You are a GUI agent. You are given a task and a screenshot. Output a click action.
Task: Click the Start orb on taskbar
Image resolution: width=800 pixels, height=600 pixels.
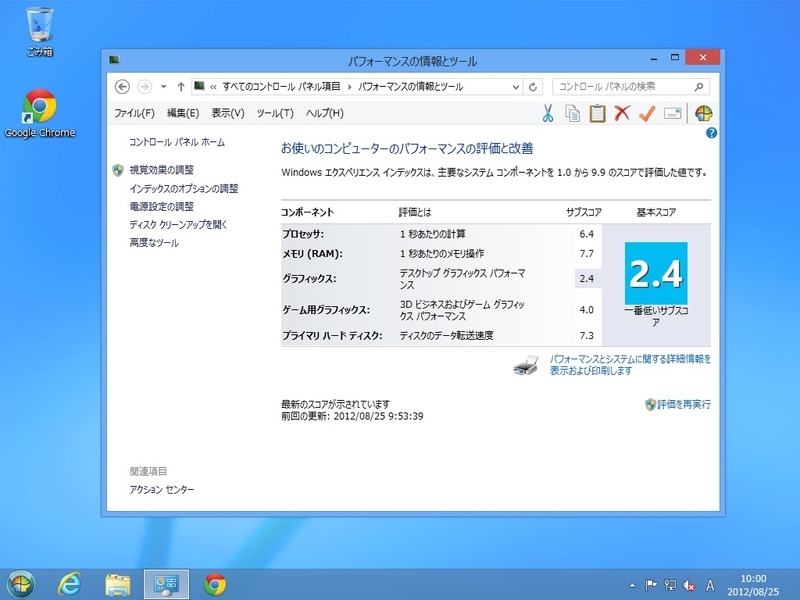click(x=21, y=584)
